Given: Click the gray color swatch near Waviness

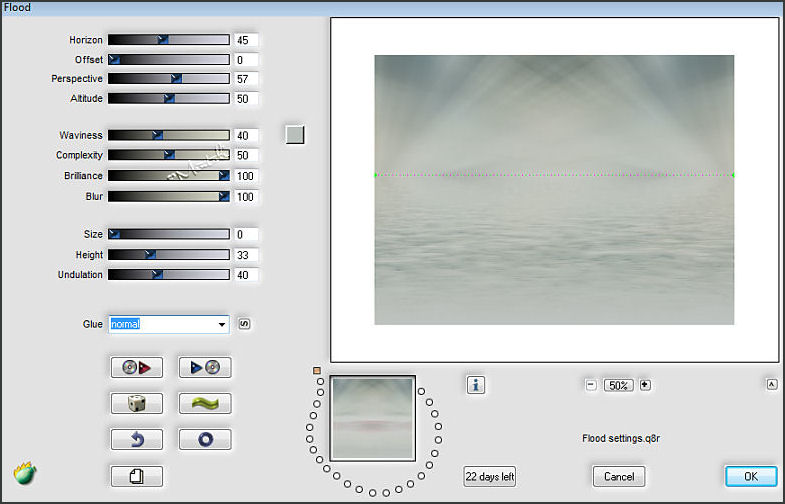Looking at the screenshot, I should [294, 134].
